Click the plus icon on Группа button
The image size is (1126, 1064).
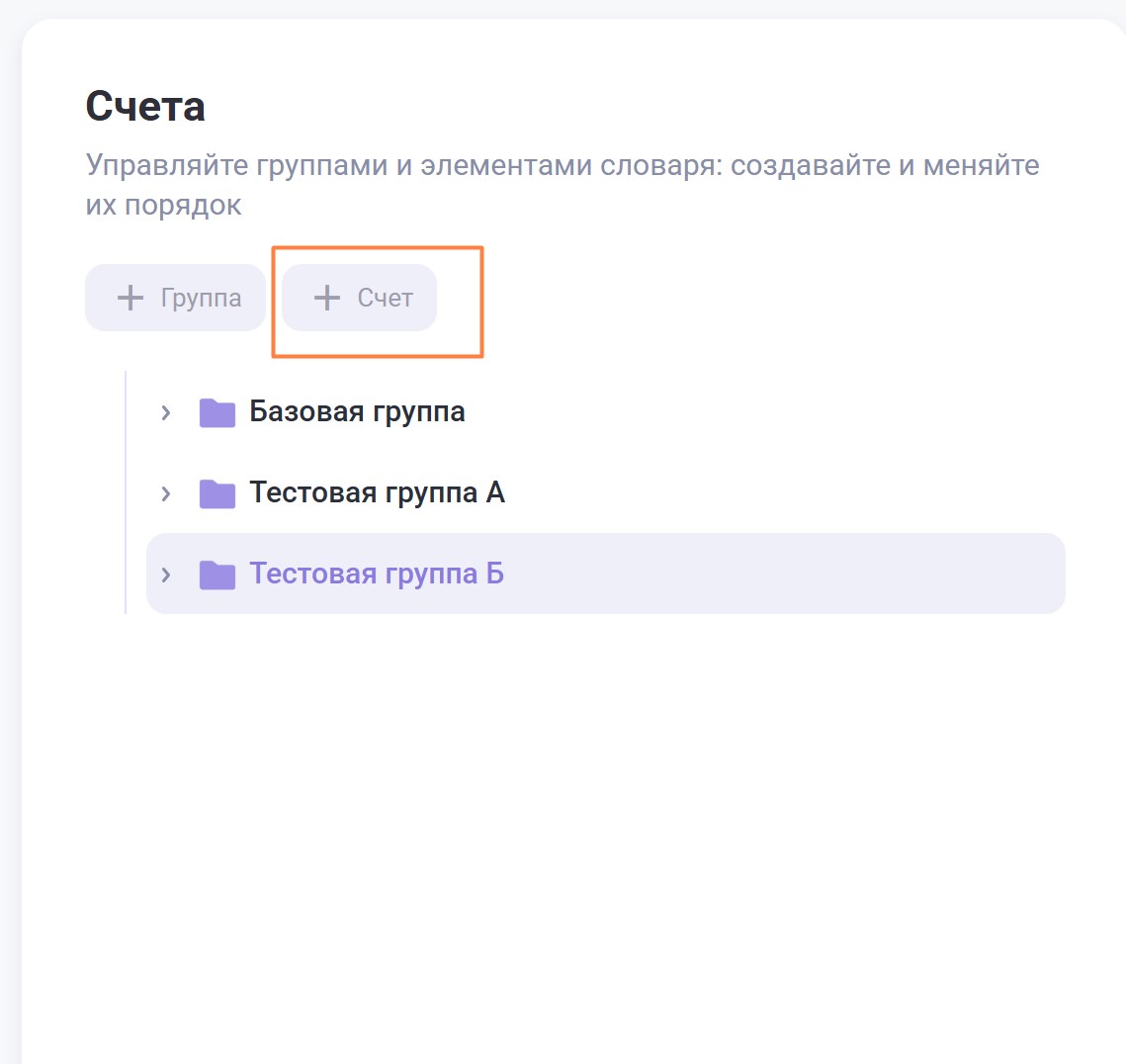point(130,298)
